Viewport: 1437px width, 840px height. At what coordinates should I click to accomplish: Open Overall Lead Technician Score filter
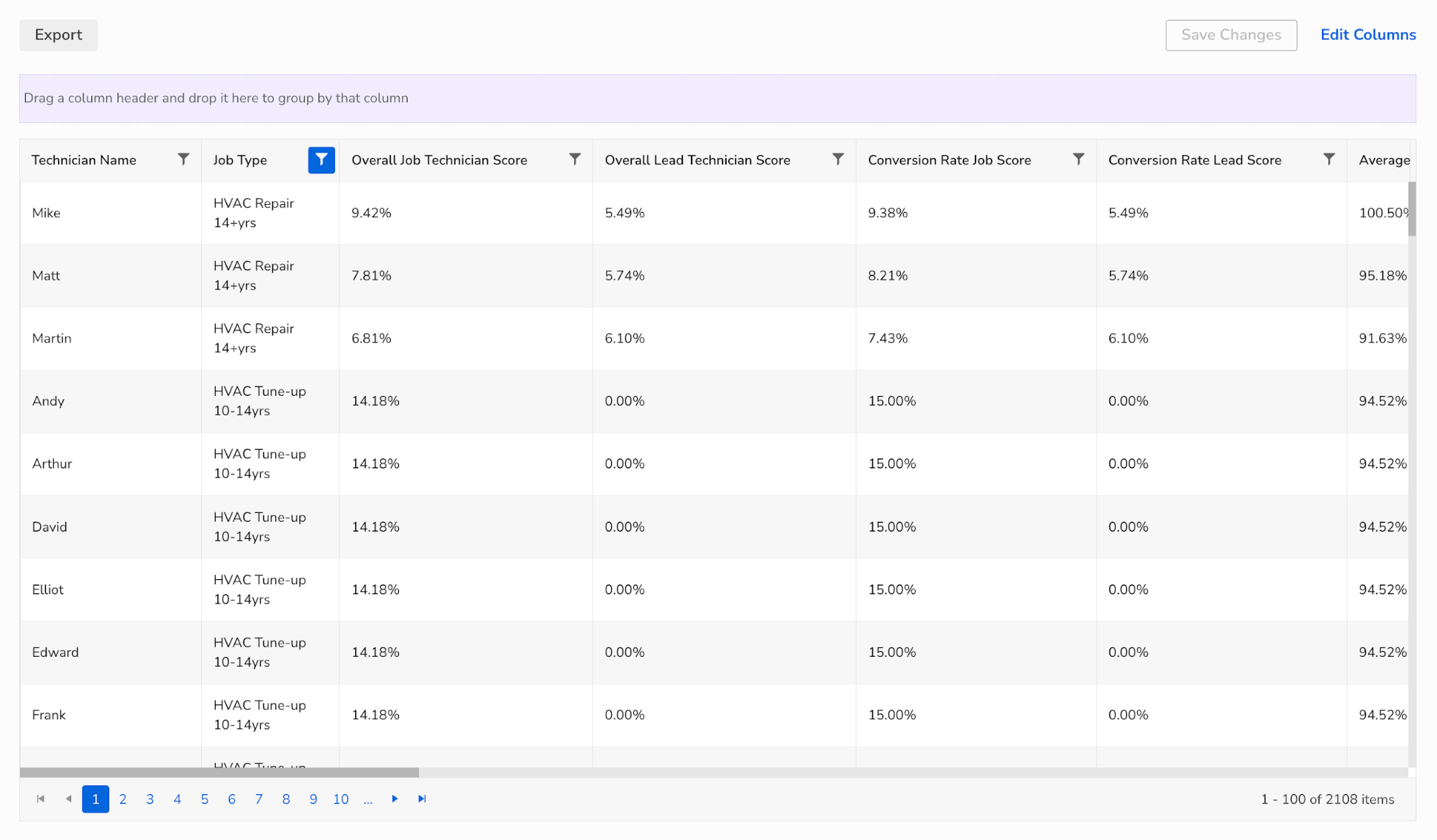click(837, 159)
